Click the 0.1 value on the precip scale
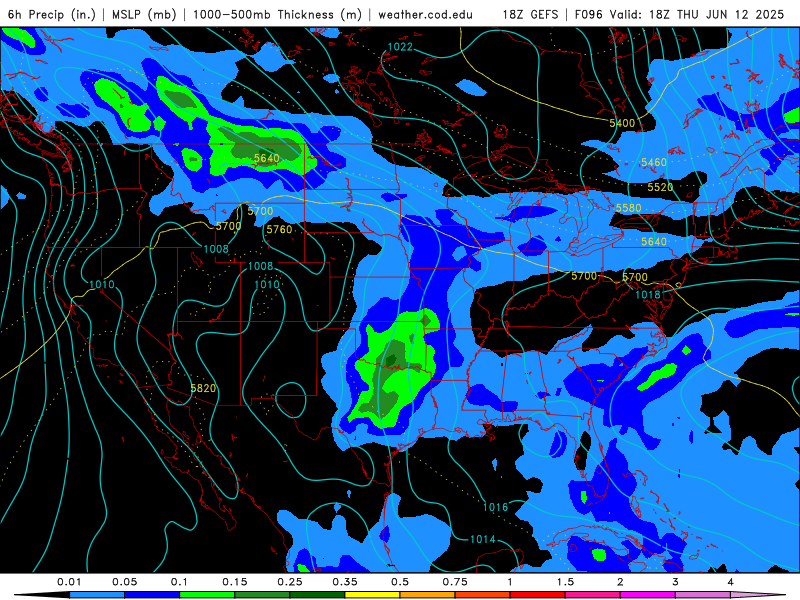Image resolution: width=800 pixels, height=600 pixels. 180,582
